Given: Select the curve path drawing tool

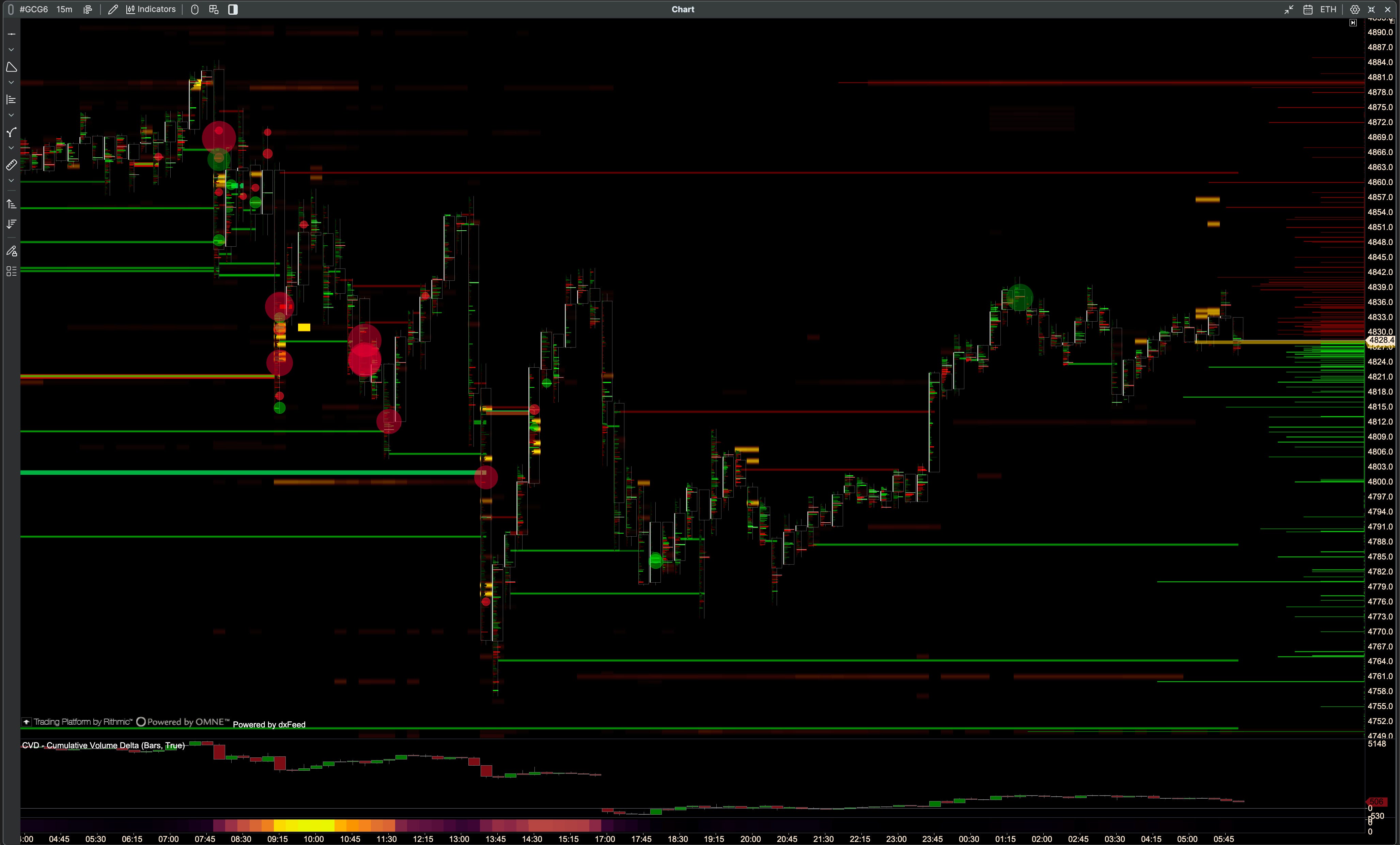Looking at the screenshot, I should click(x=11, y=133).
